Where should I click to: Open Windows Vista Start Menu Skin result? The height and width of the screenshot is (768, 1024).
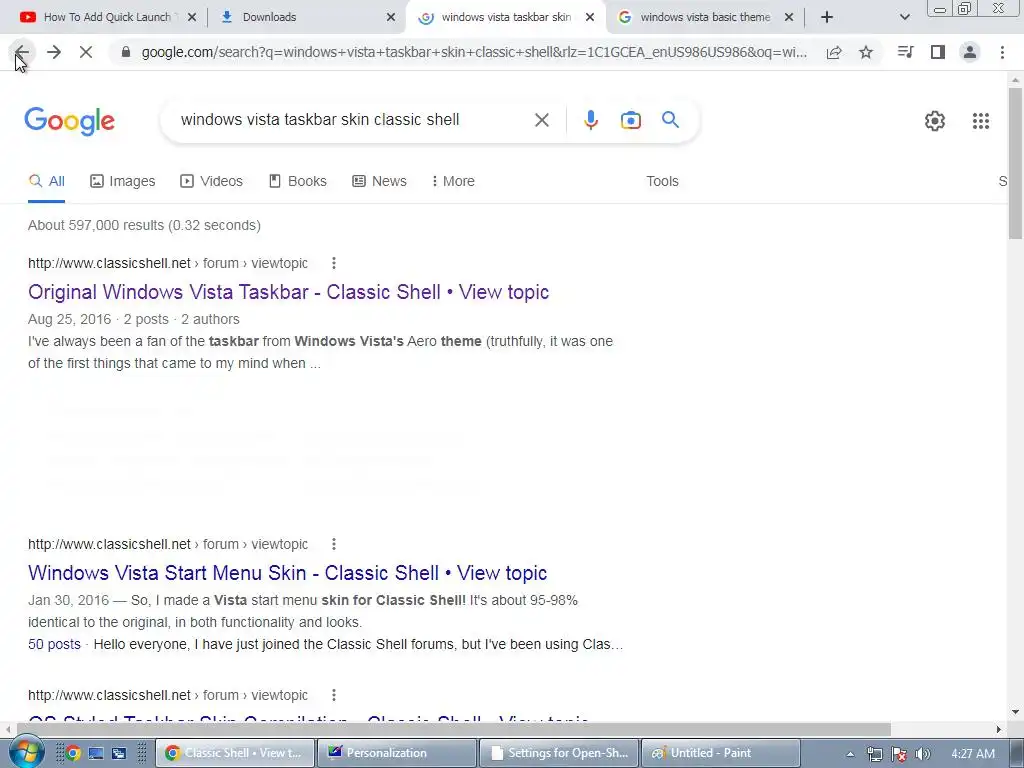287,573
